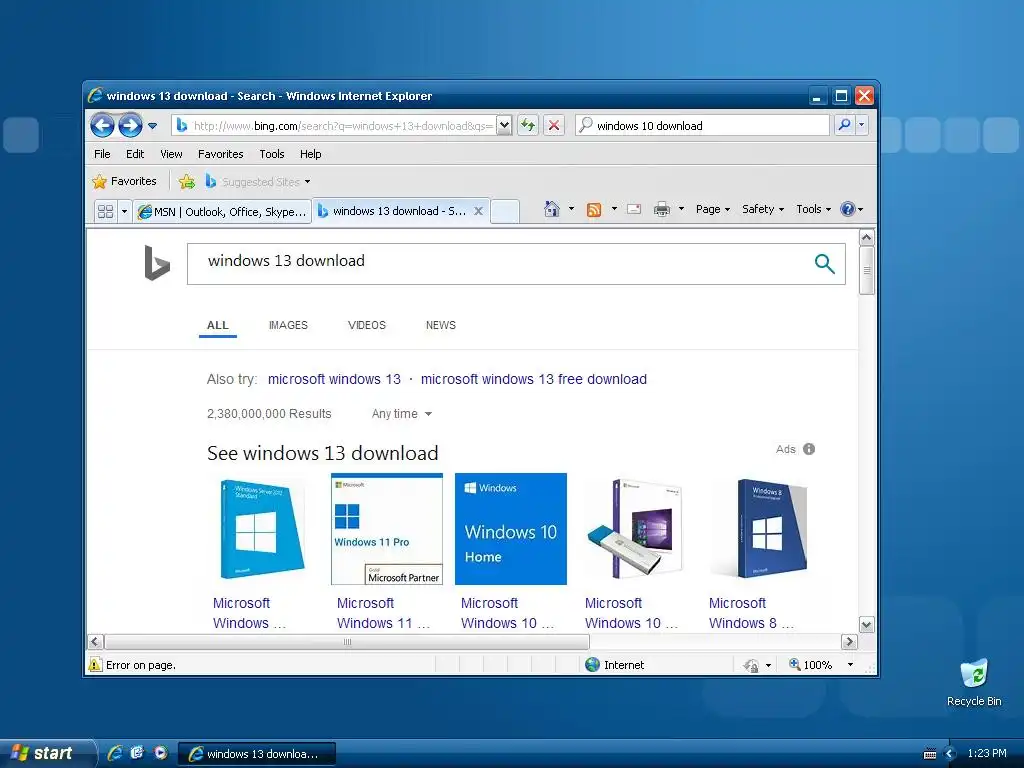Click Windows 10 Home product thumbnail
The width and height of the screenshot is (1024, 768).
click(511, 529)
